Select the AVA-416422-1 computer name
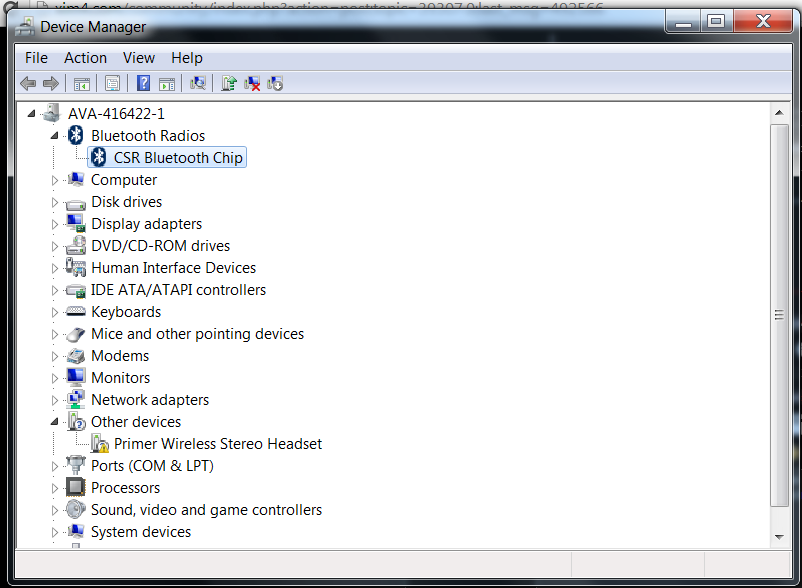 [x=116, y=114]
